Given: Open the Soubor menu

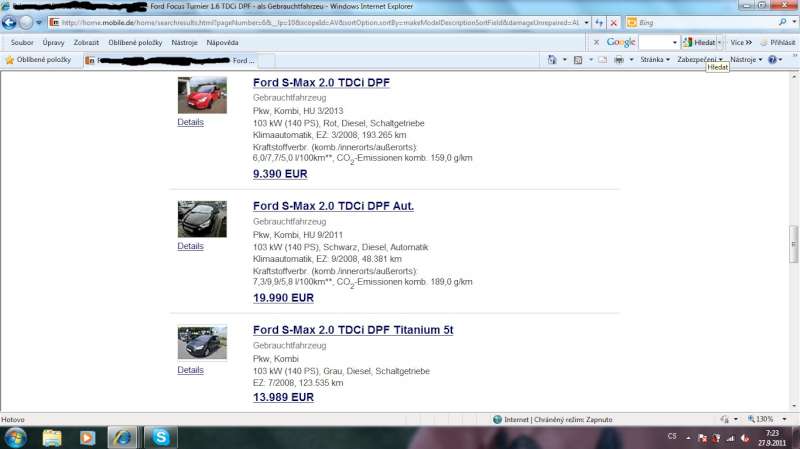Looking at the screenshot, I should [22, 43].
